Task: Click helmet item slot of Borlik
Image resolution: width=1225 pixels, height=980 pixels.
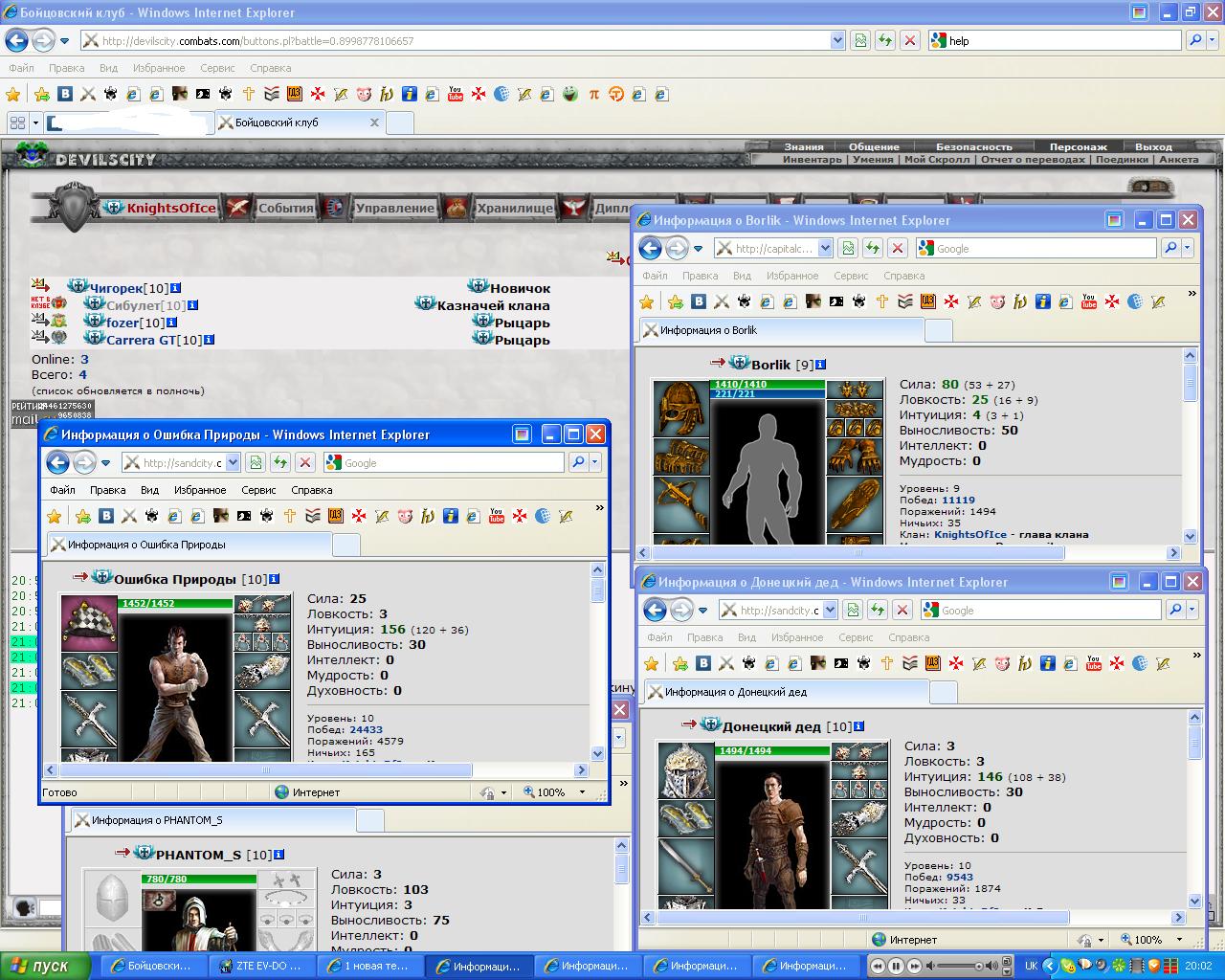Action: (x=680, y=408)
